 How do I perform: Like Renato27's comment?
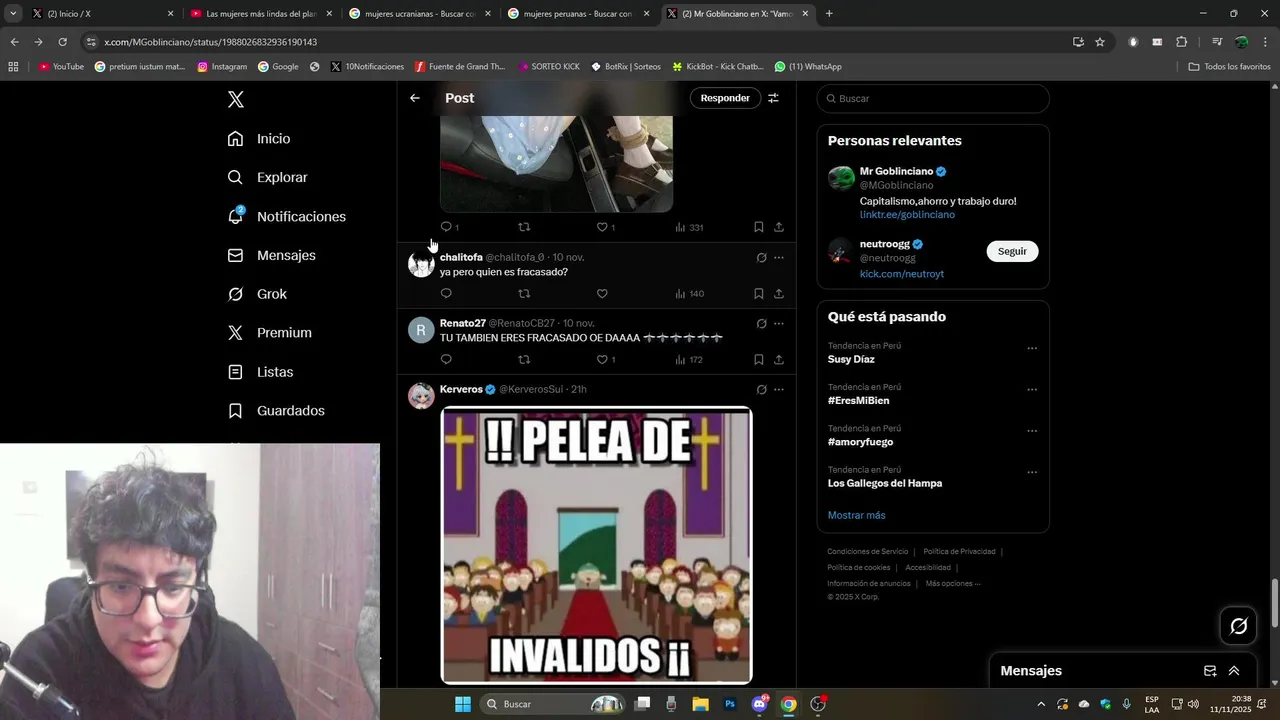pos(606,360)
